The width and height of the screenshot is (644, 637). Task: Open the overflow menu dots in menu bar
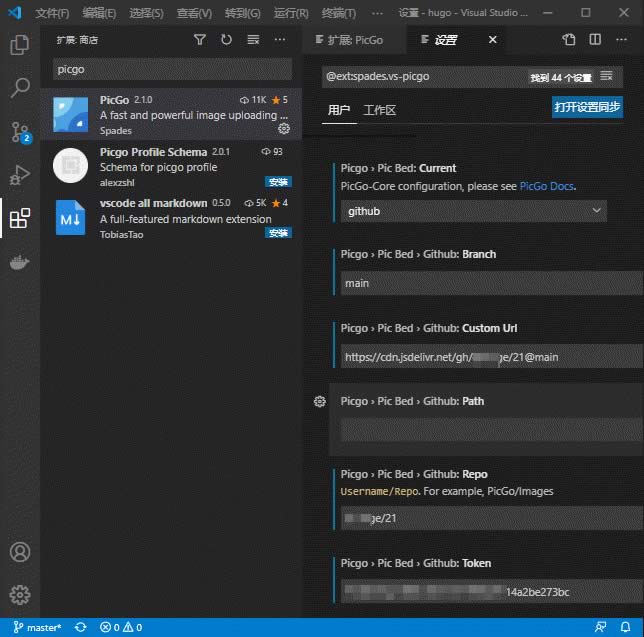pos(377,13)
